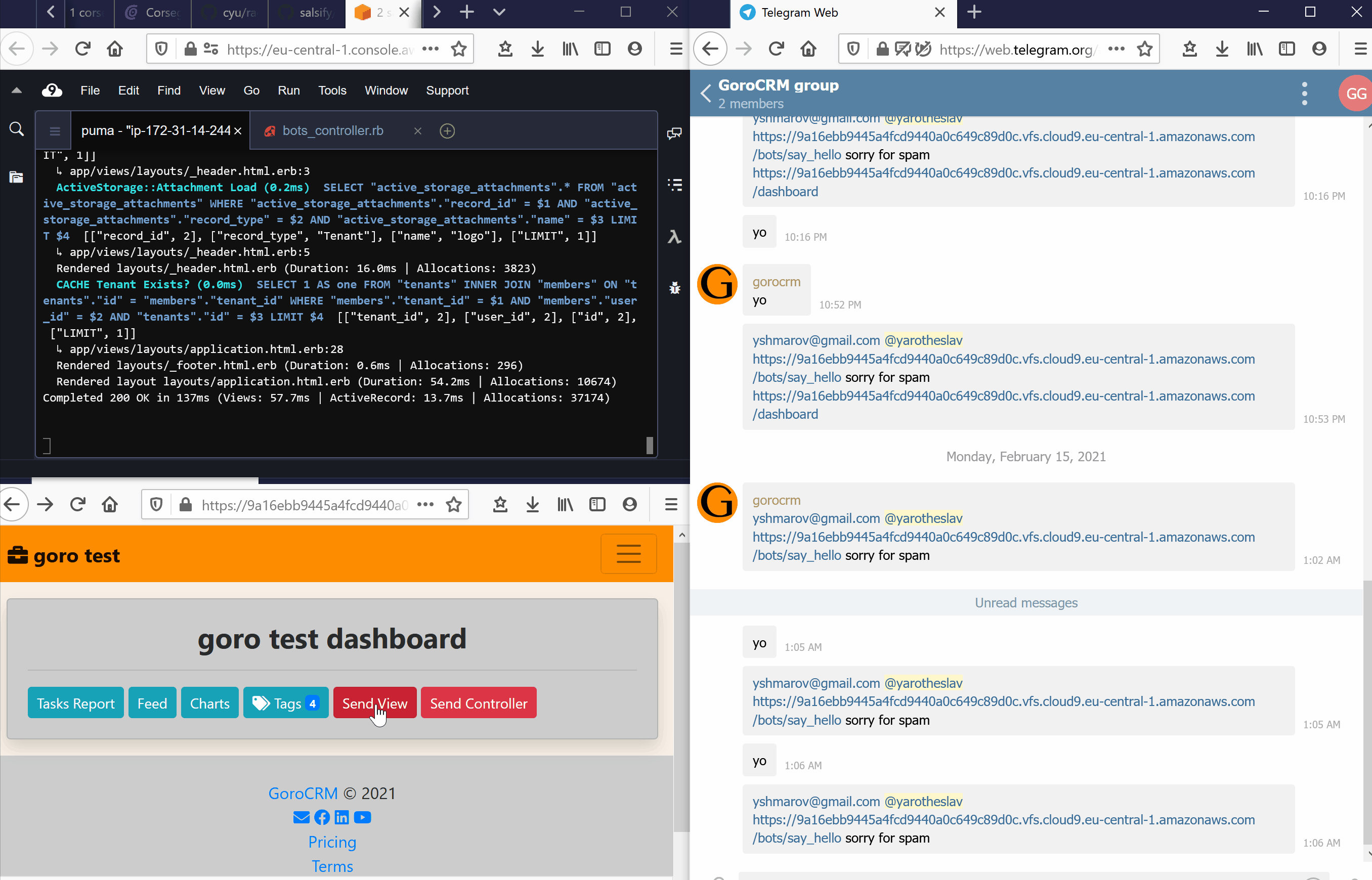This screenshot has width=1372, height=880.
Task: Open the Terms link in footer
Action: (x=333, y=866)
